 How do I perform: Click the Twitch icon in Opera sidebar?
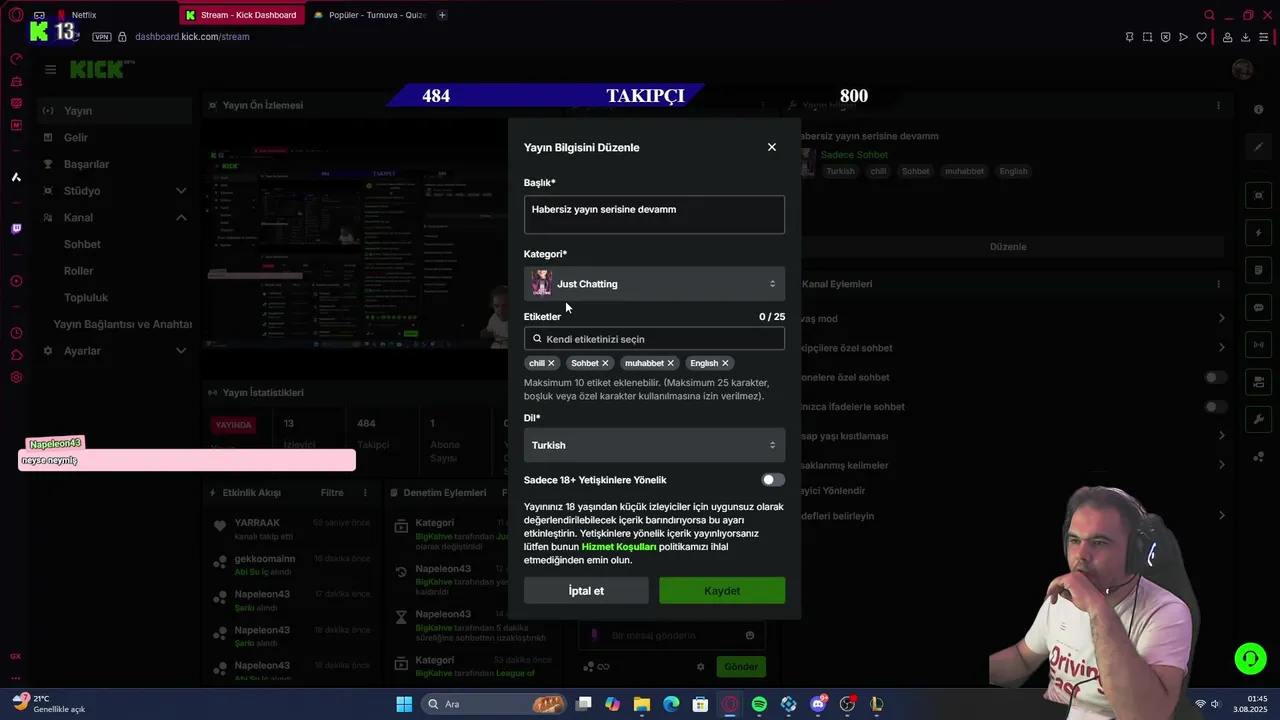[16, 229]
